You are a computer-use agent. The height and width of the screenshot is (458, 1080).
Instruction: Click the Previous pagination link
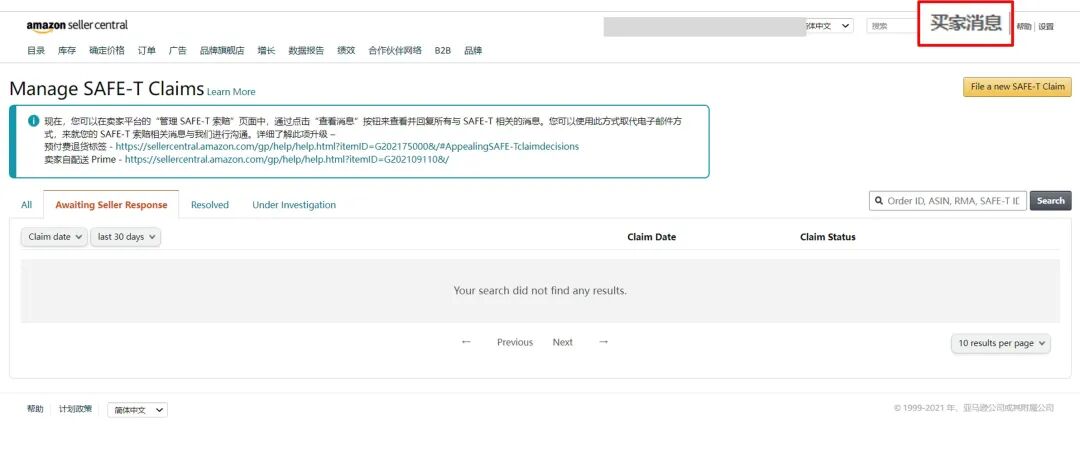point(515,342)
